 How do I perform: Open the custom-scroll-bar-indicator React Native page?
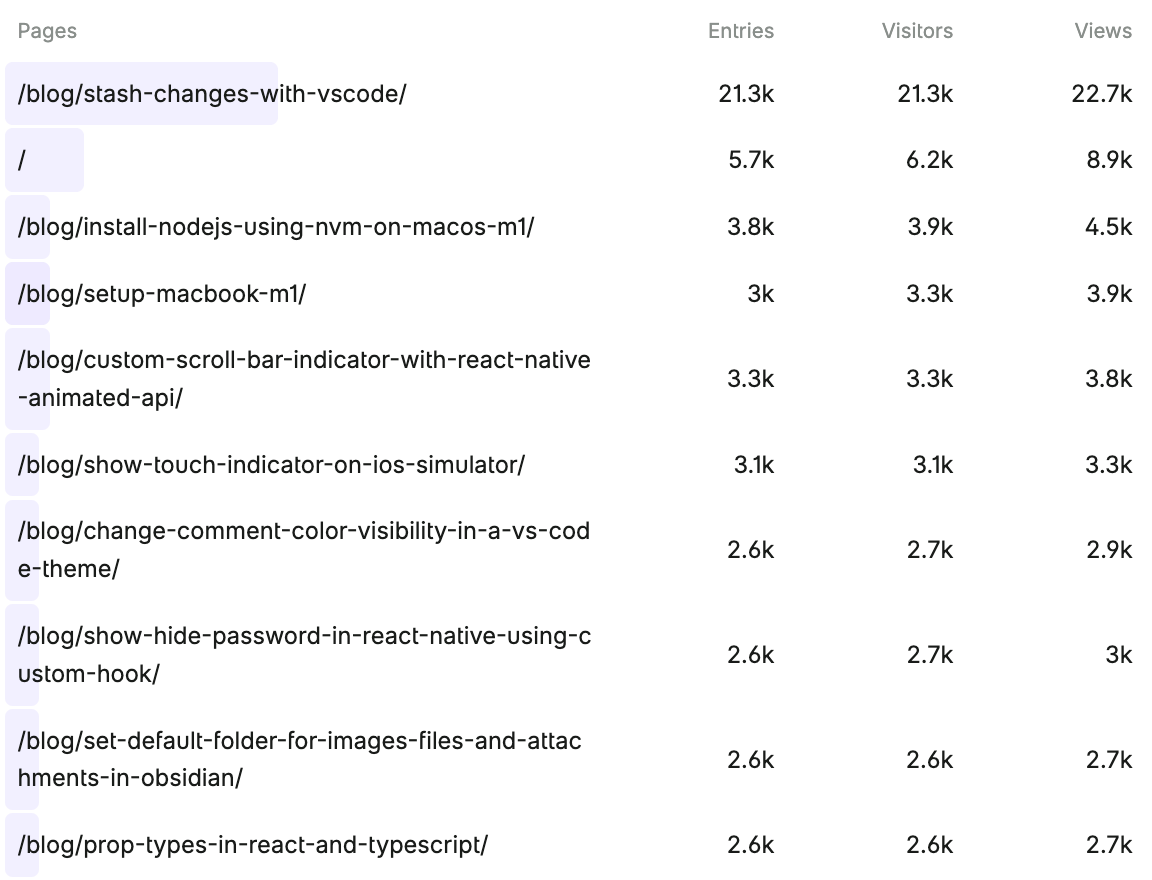coord(304,378)
